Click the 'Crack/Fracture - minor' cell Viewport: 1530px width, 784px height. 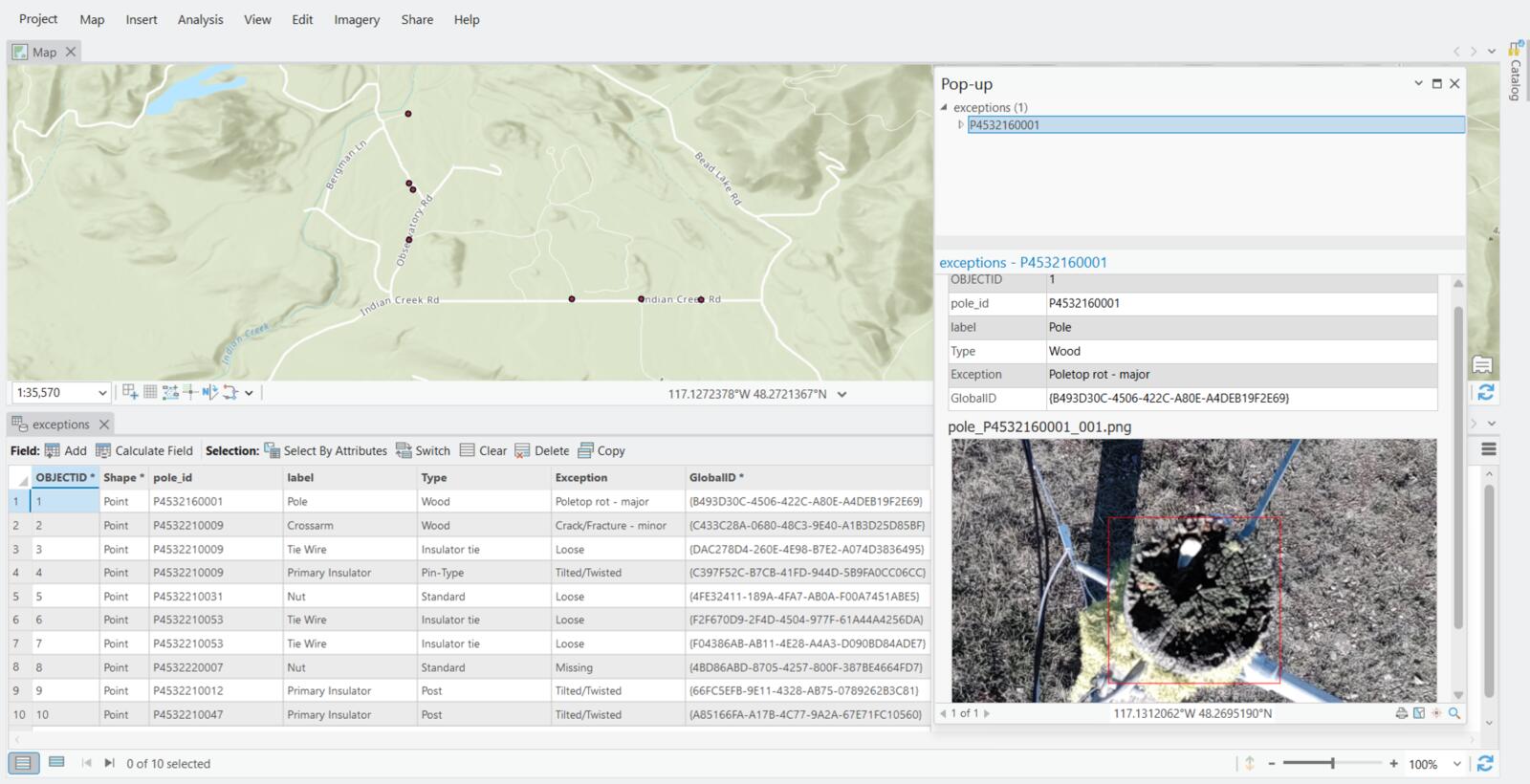click(x=618, y=525)
